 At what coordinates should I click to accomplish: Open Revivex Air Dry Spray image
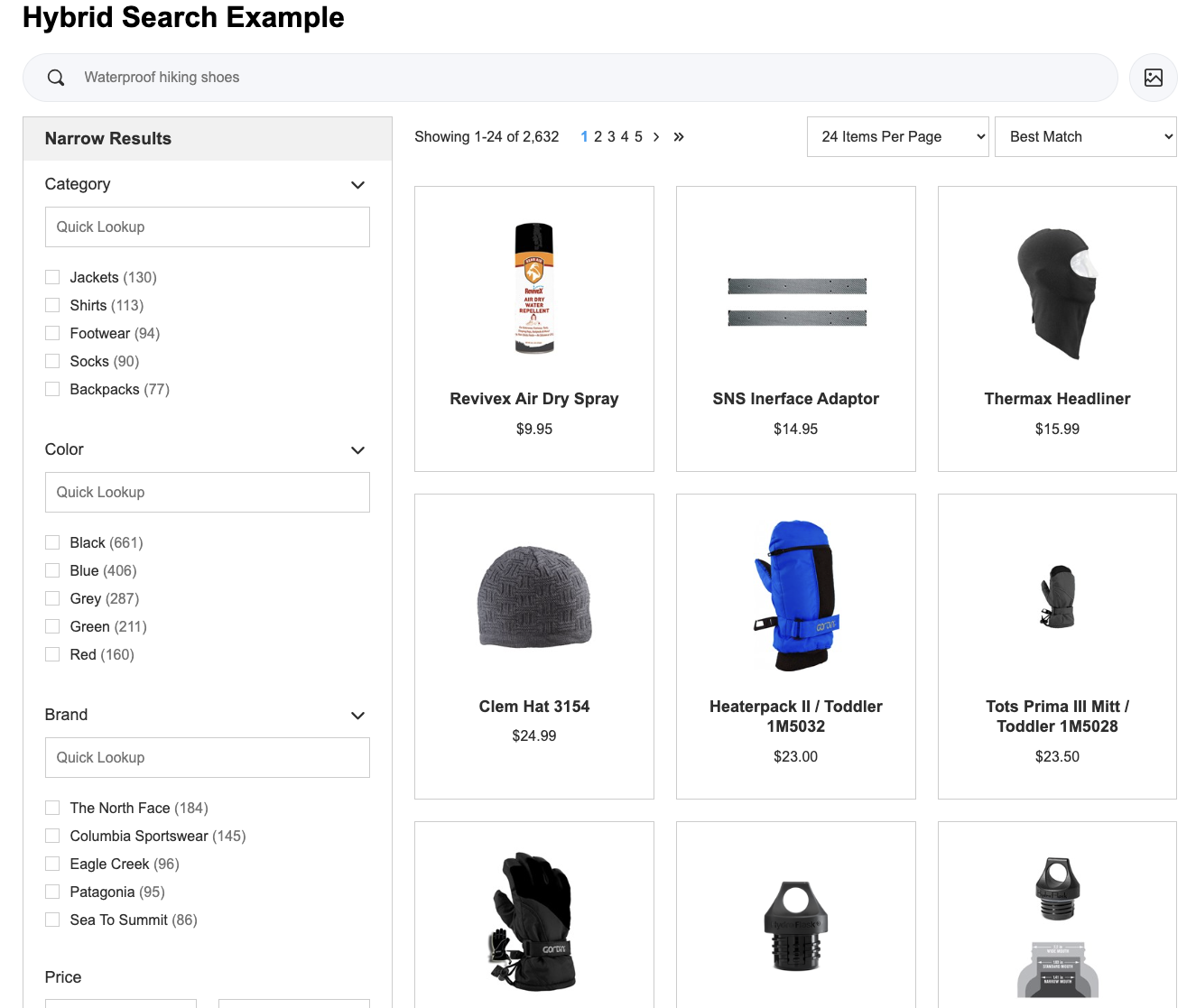pos(534,288)
